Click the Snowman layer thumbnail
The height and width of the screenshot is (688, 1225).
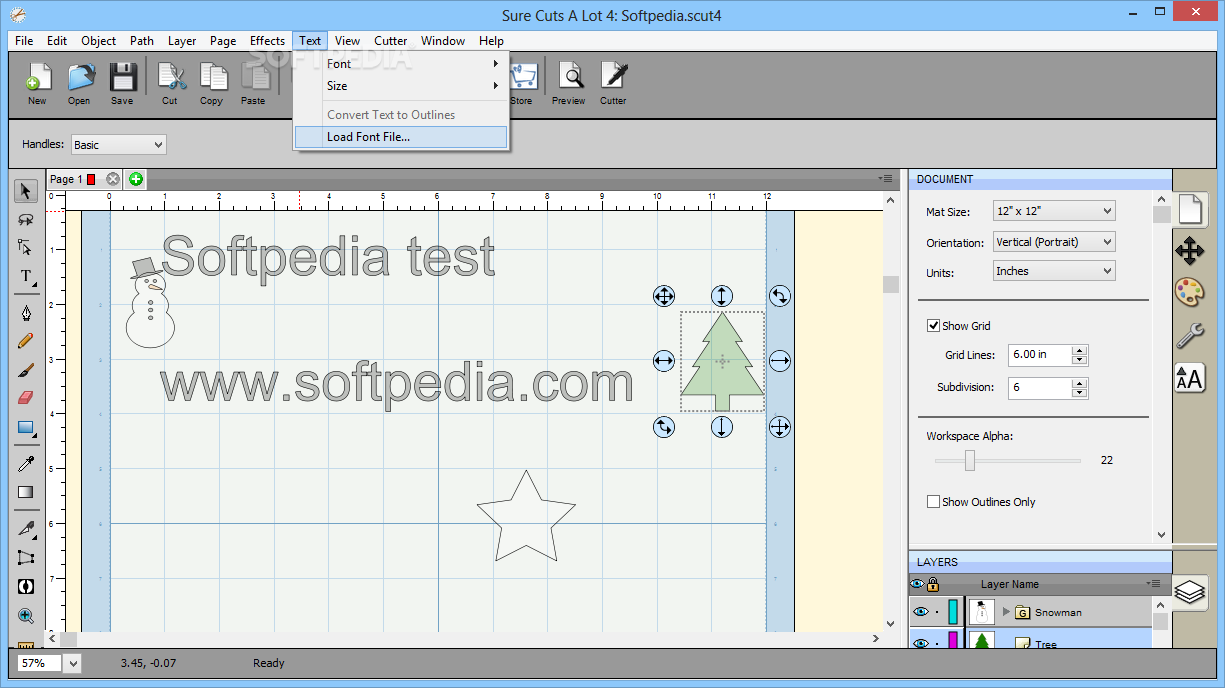pos(982,612)
